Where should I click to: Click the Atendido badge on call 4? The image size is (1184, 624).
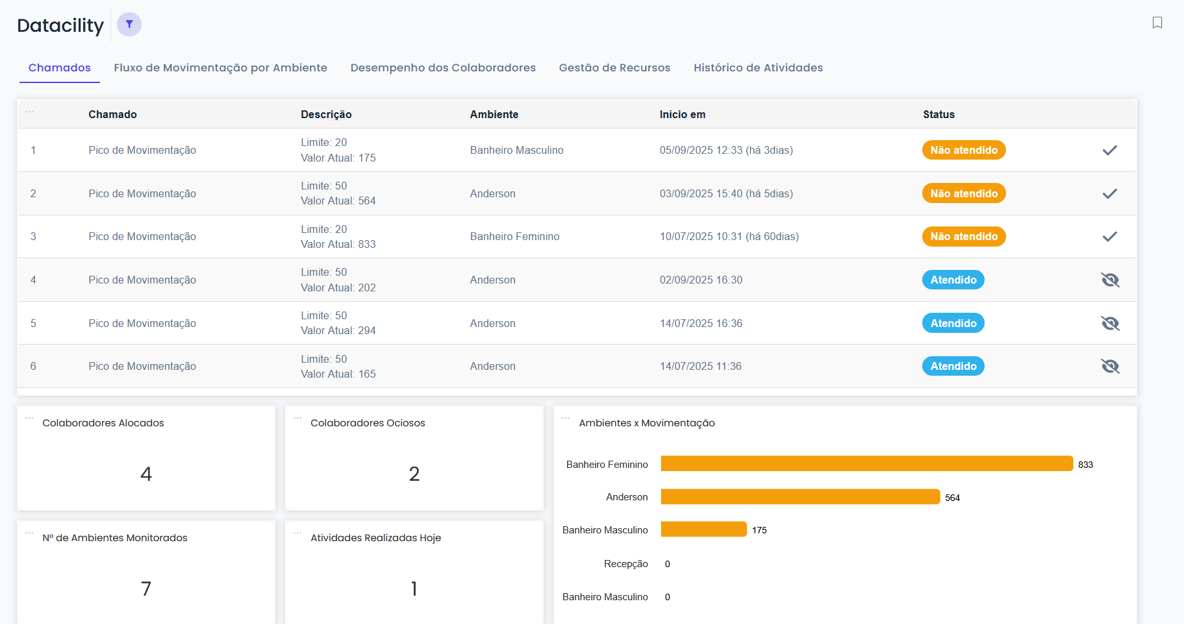click(x=952, y=280)
